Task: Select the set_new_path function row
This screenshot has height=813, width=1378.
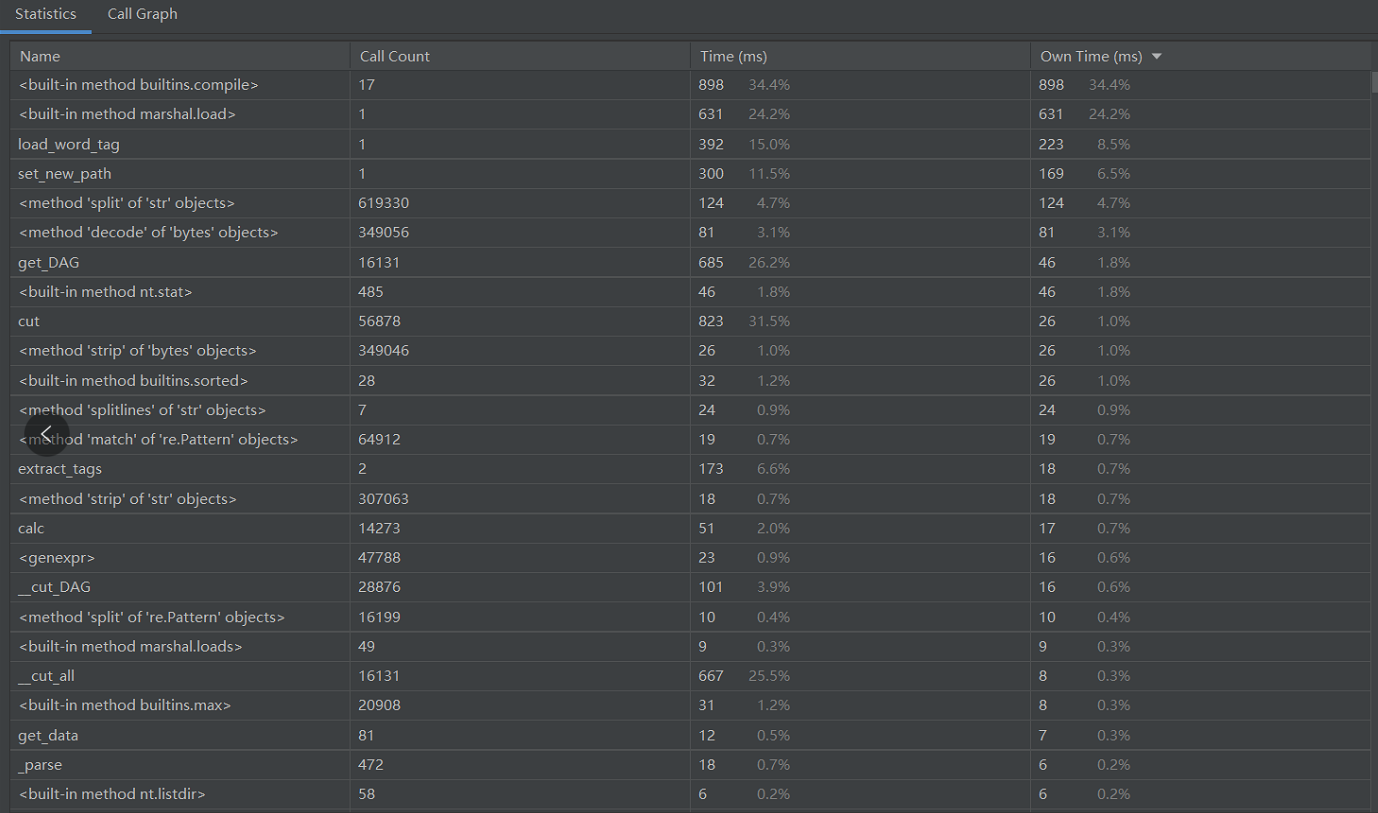Action: [x=65, y=174]
